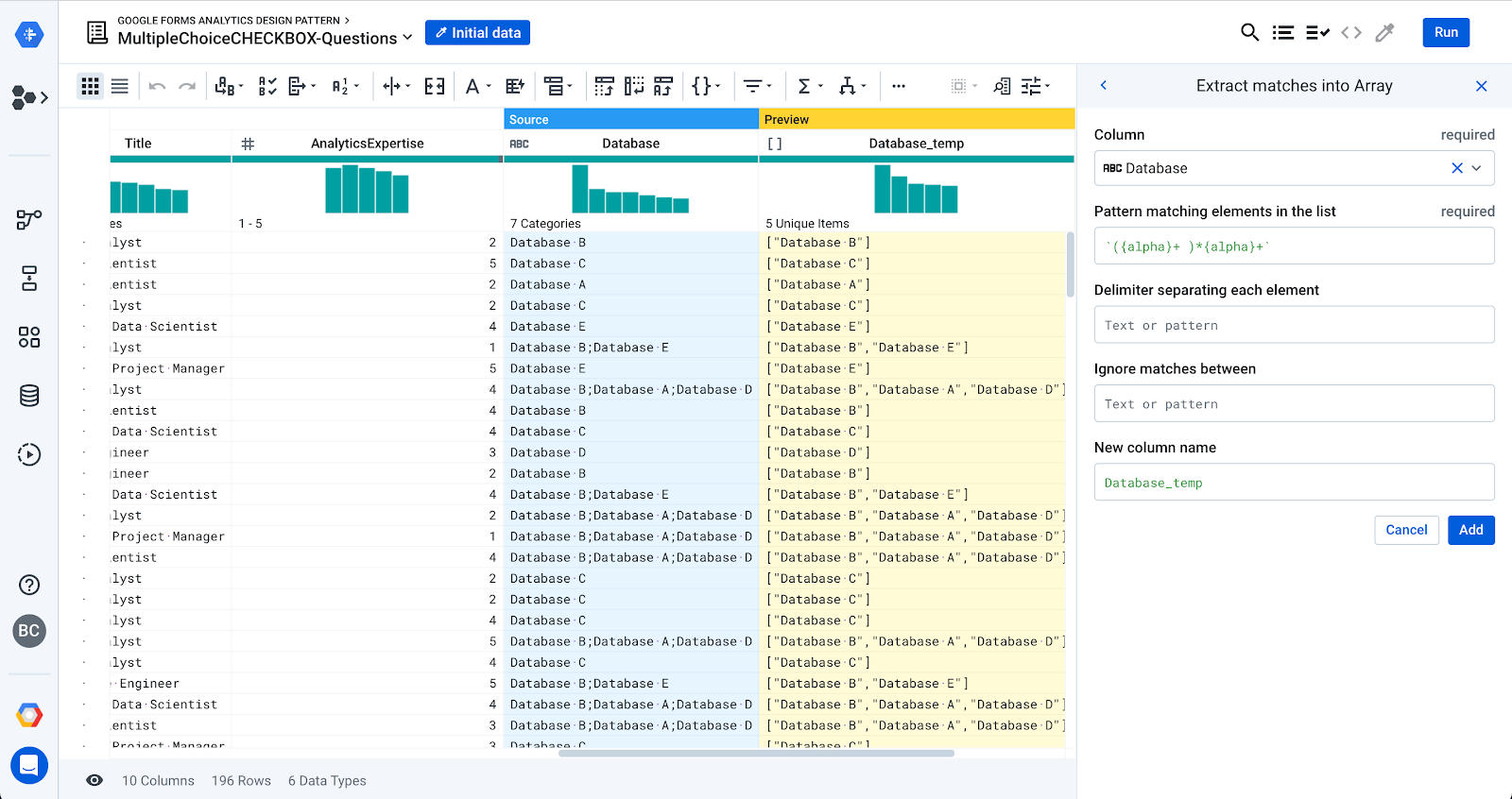Click the database icon in left sidebar
Image resolution: width=1512 pixels, height=799 pixels.
pyautogui.click(x=29, y=396)
